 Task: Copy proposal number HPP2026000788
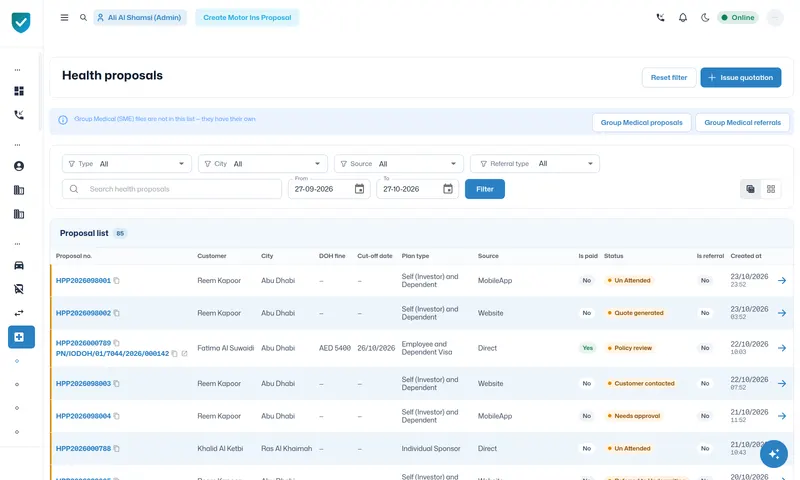click(x=116, y=449)
